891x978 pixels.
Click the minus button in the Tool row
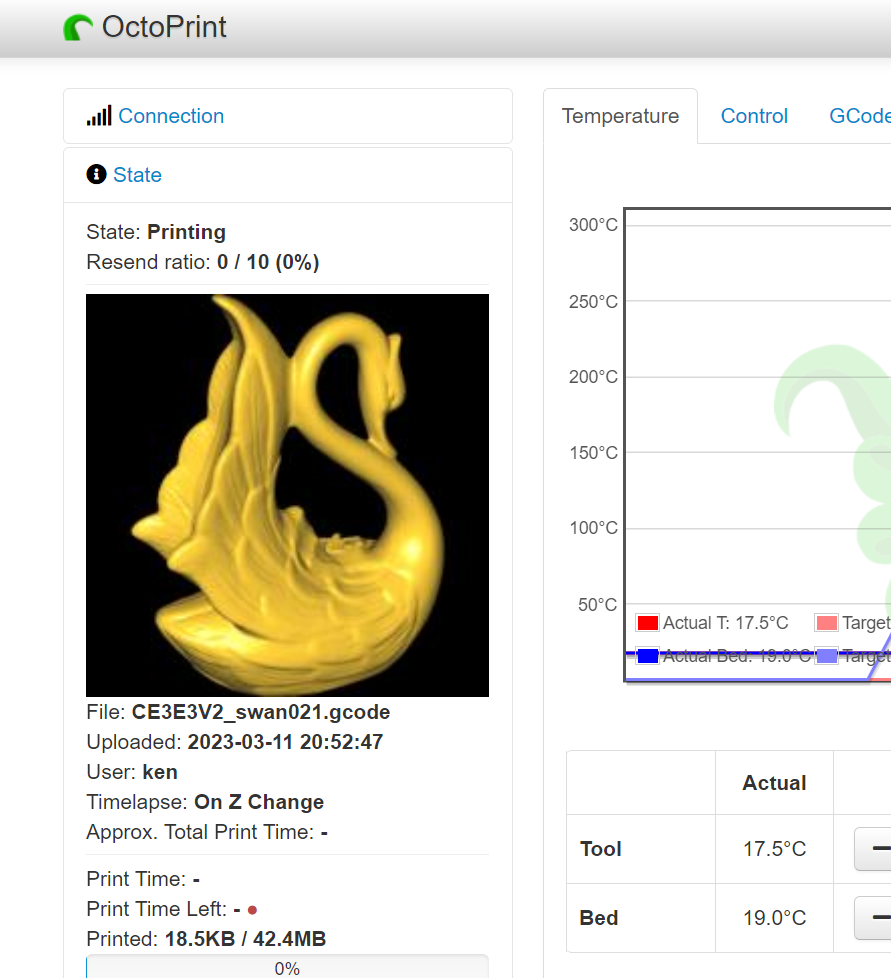pos(874,848)
